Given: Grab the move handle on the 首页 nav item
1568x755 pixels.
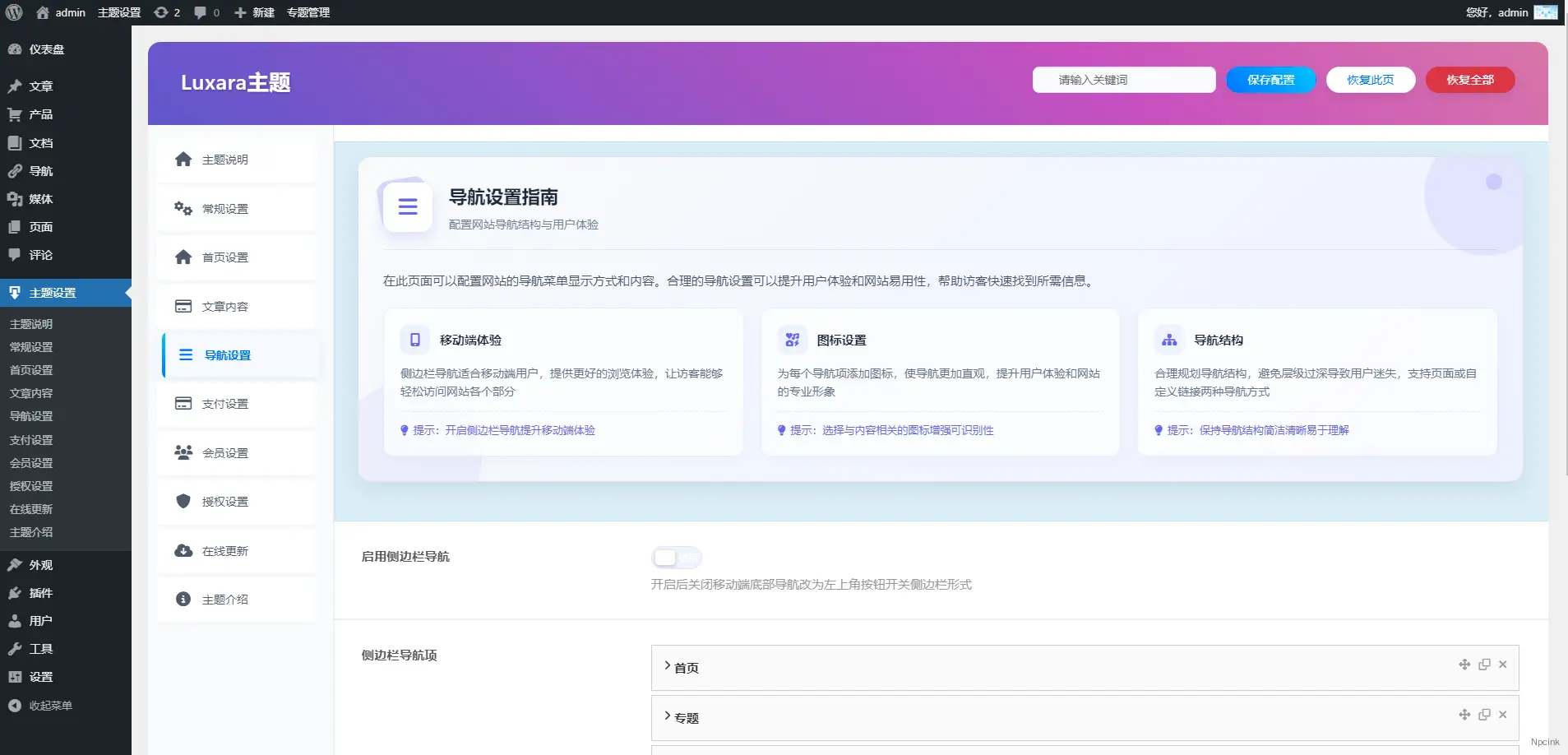Looking at the screenshot, I should 1466,665.
